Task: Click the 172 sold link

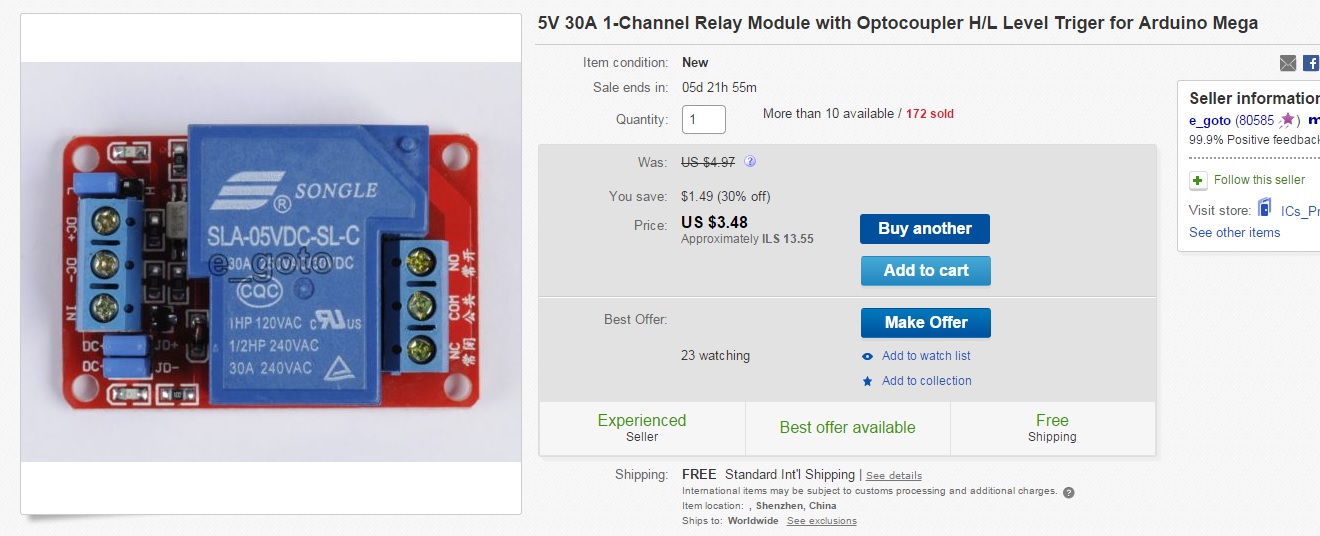Action: 929,114
